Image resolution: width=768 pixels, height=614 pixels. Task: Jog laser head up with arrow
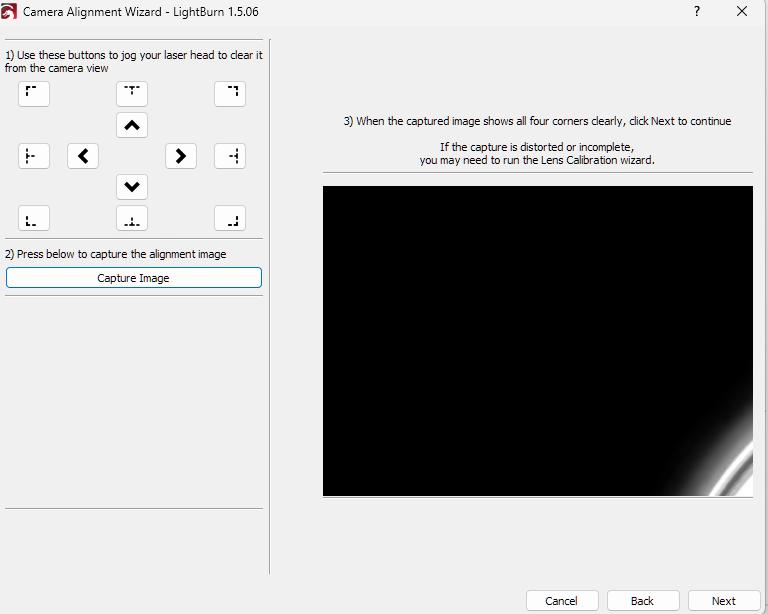tap(132, 125)
